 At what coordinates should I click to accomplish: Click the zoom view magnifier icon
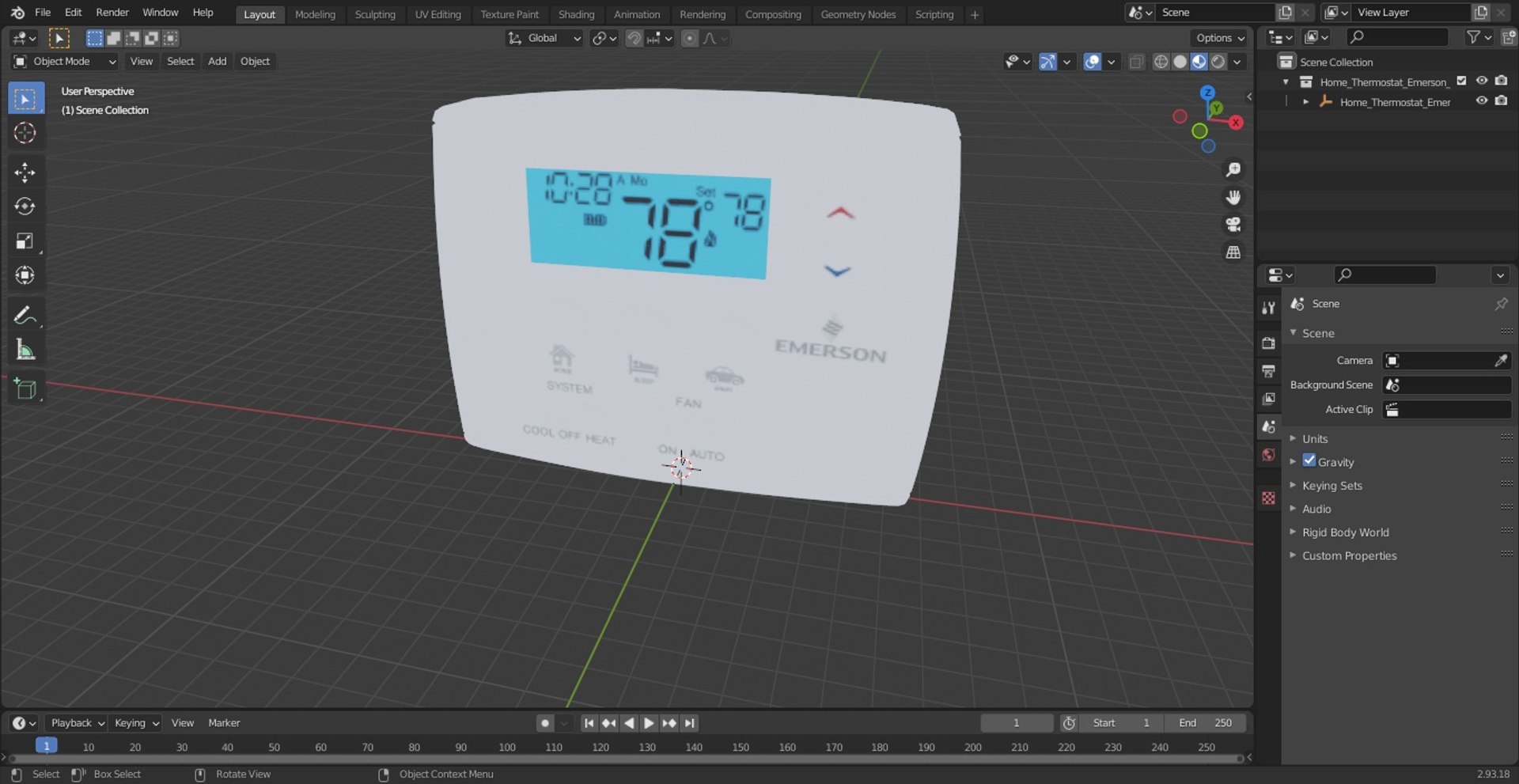pyautogui.click(x=1233, y=170)
